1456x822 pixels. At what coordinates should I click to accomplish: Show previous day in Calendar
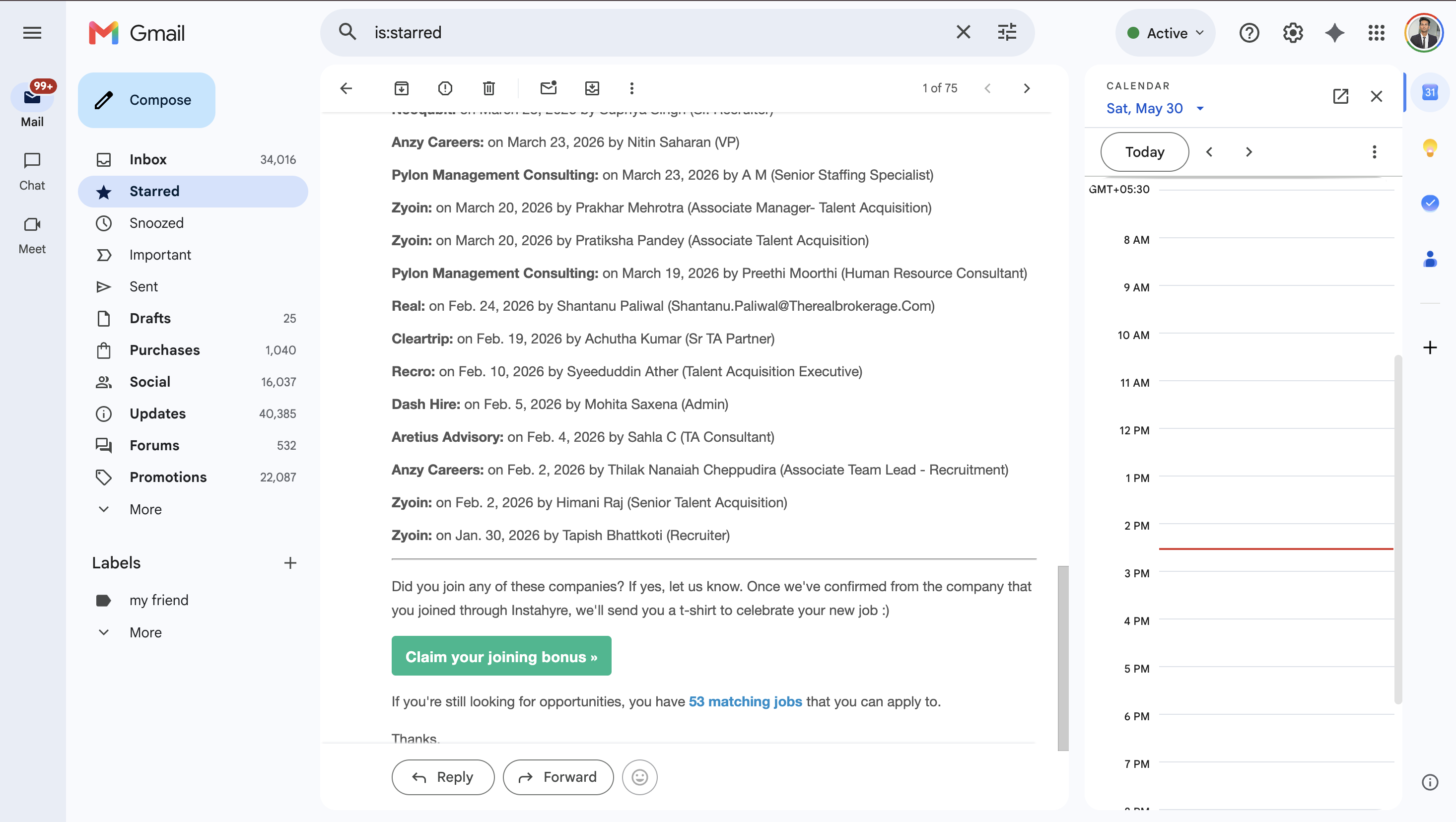(x=1209, y=152)
